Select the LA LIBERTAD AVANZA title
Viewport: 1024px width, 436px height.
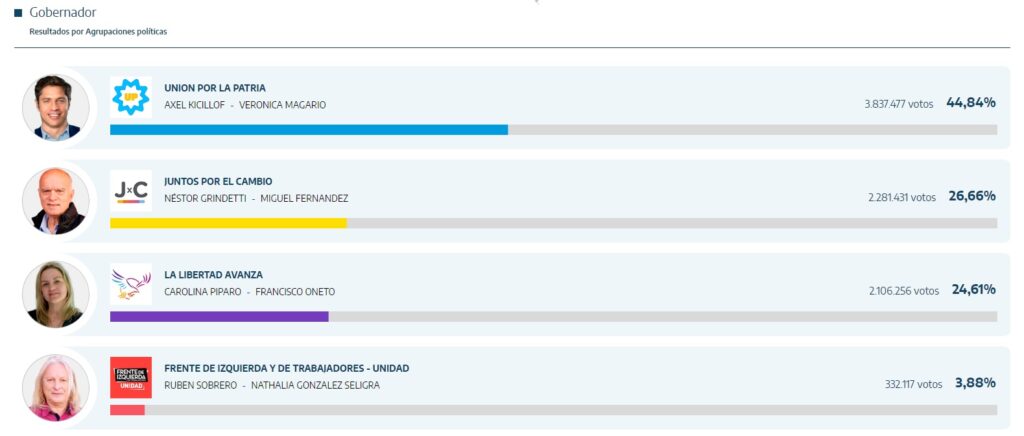tap(213, 275)
